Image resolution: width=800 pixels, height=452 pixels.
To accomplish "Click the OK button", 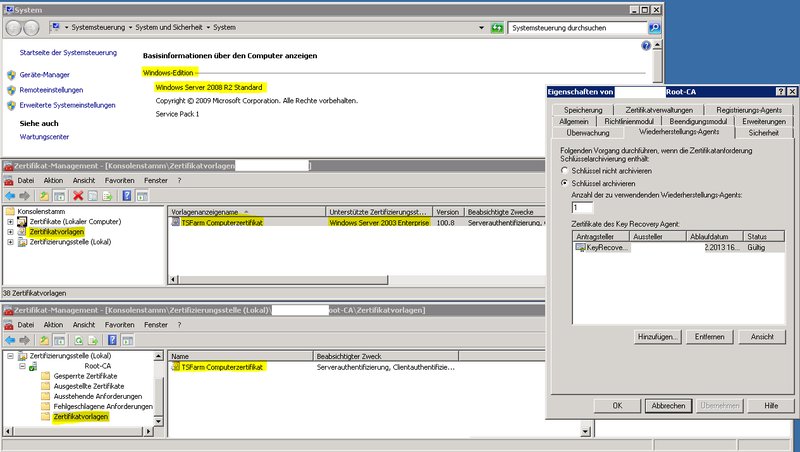I will tap(617, 406).
